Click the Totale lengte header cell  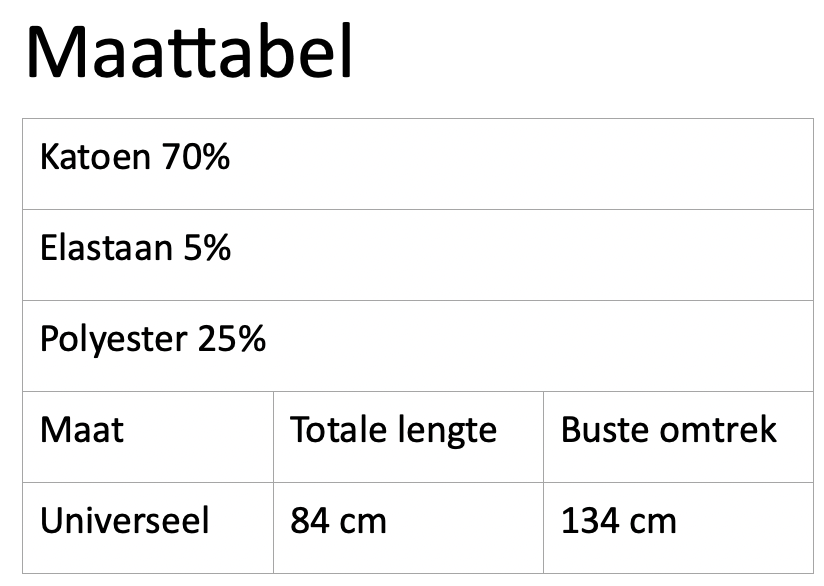tap(408, 437)
